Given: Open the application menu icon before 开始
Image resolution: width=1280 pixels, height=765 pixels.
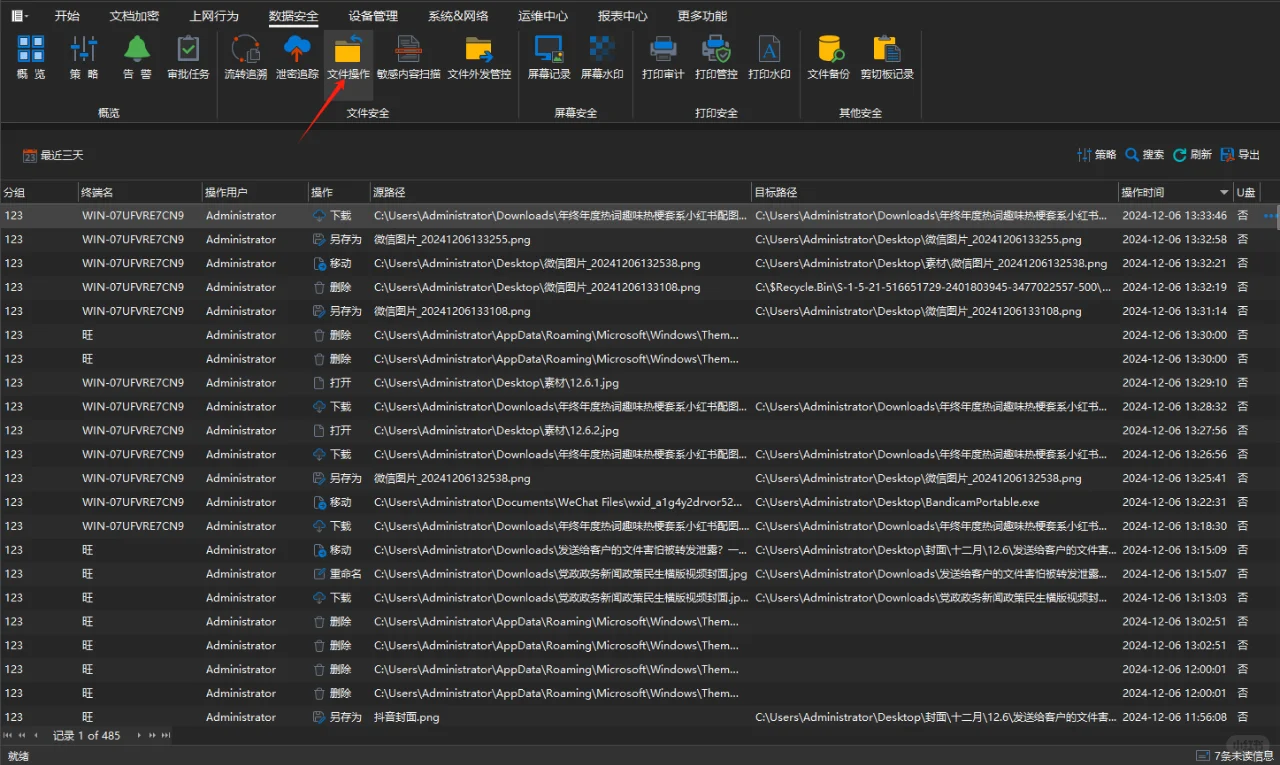Looking at the screenshot, I should click(19, 15).
